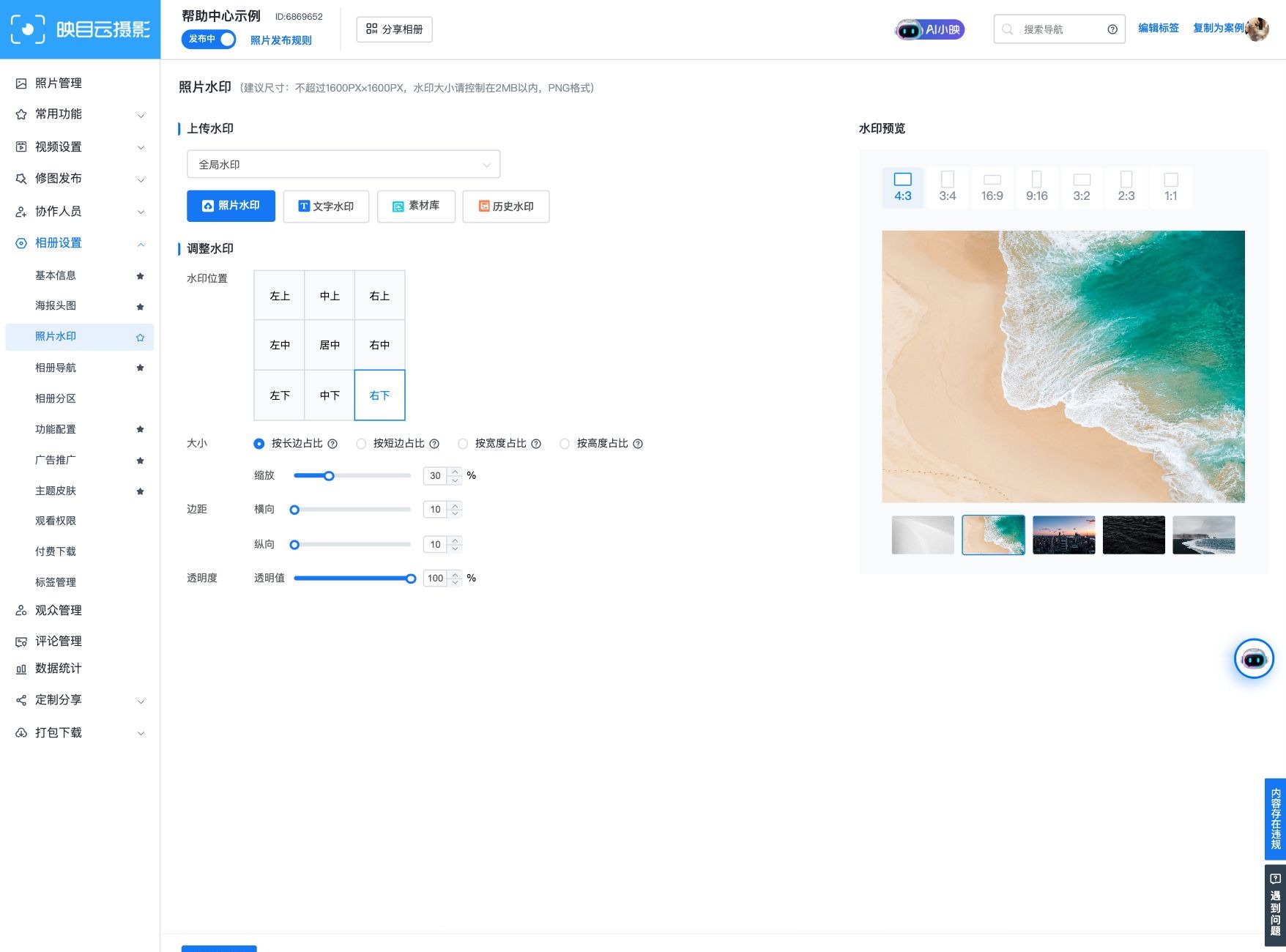Click the 历史水印 button
This screenshot has height=952, width=1286.
click(x=506, y=207)
